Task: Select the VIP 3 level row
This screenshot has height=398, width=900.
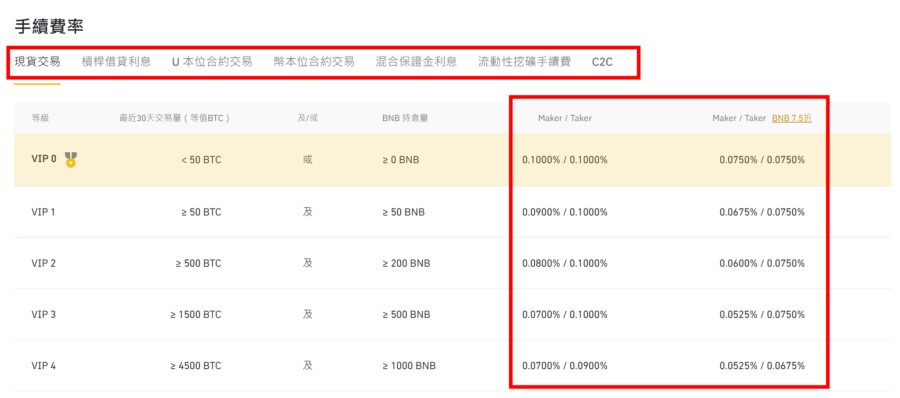Action: pyautogui.click(x=453, y=314)
